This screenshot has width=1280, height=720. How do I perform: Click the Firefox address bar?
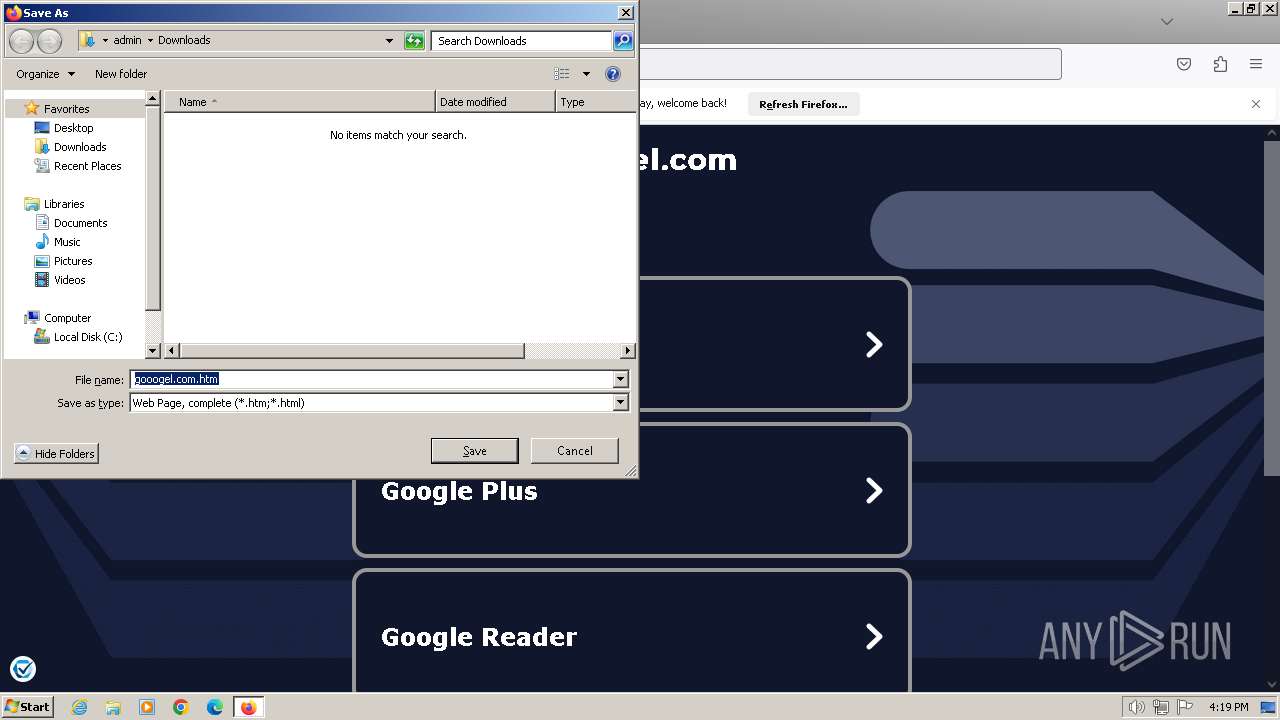coord(849,64)
